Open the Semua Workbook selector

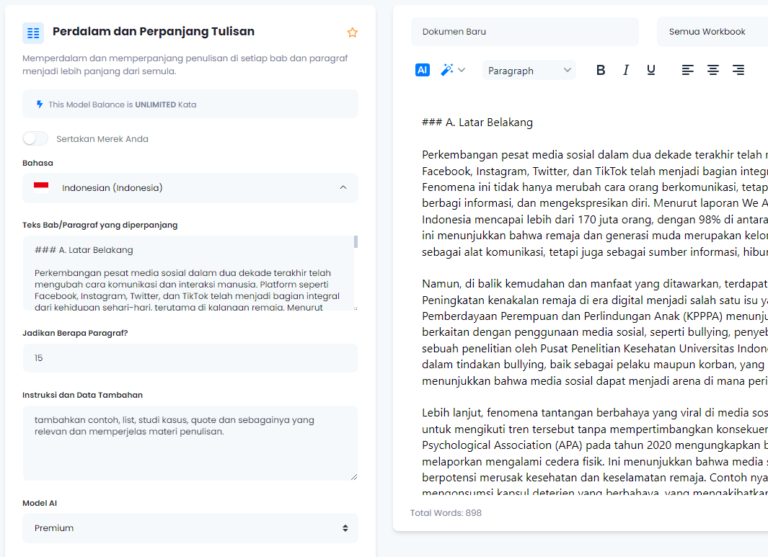point(712,32)
